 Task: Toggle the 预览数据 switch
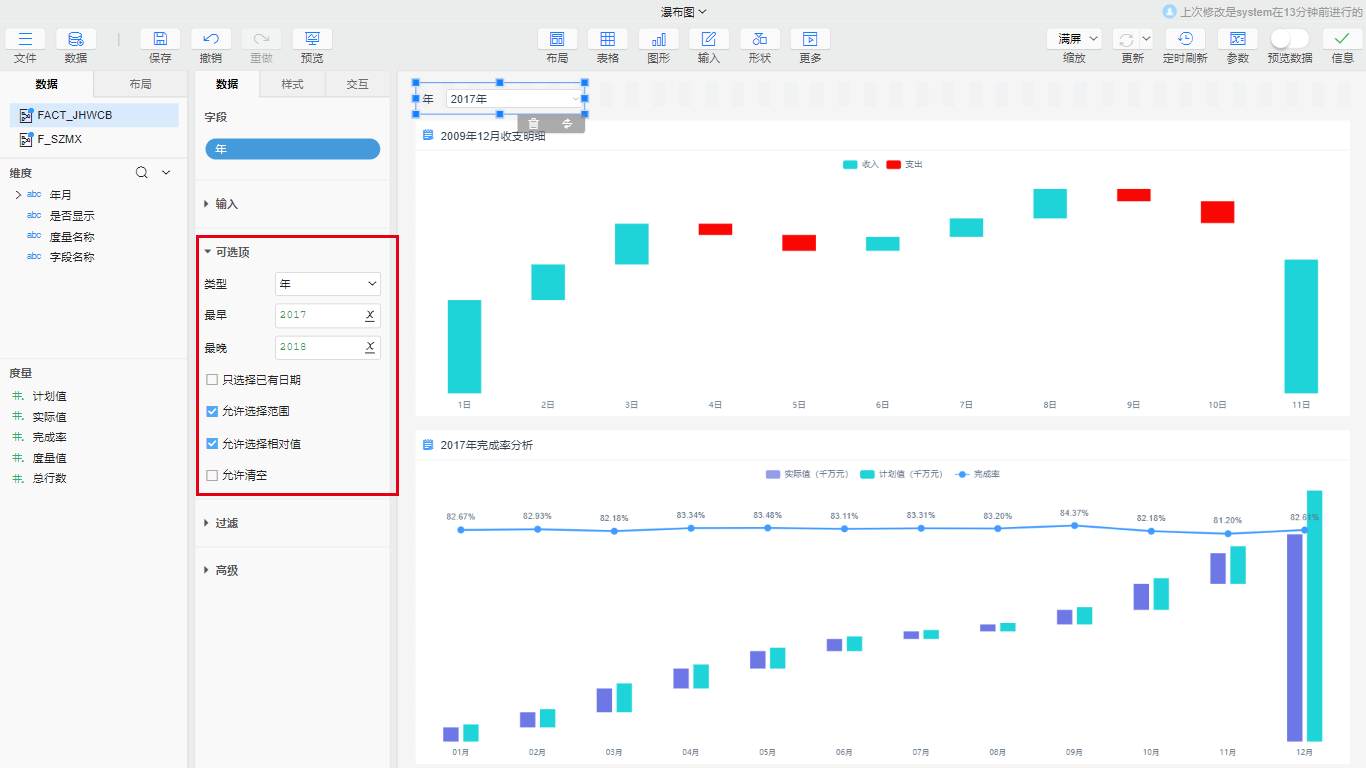point(1289,39)
